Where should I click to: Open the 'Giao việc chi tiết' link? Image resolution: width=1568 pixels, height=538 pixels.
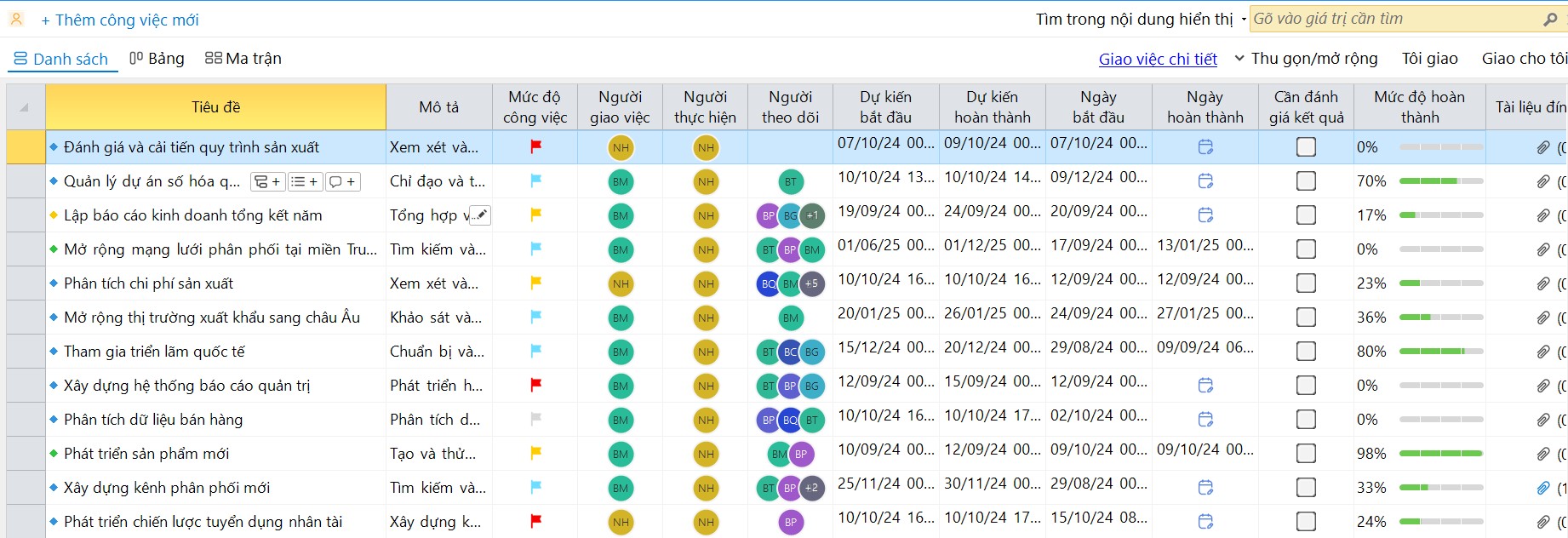1158,59
